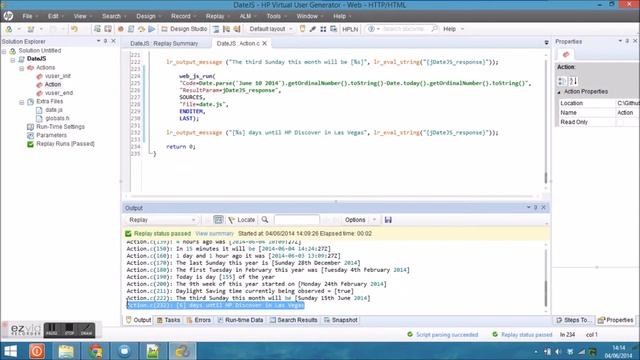Switch to Search Results tab
Screen dimensions: 640x360
coord(293,320)
